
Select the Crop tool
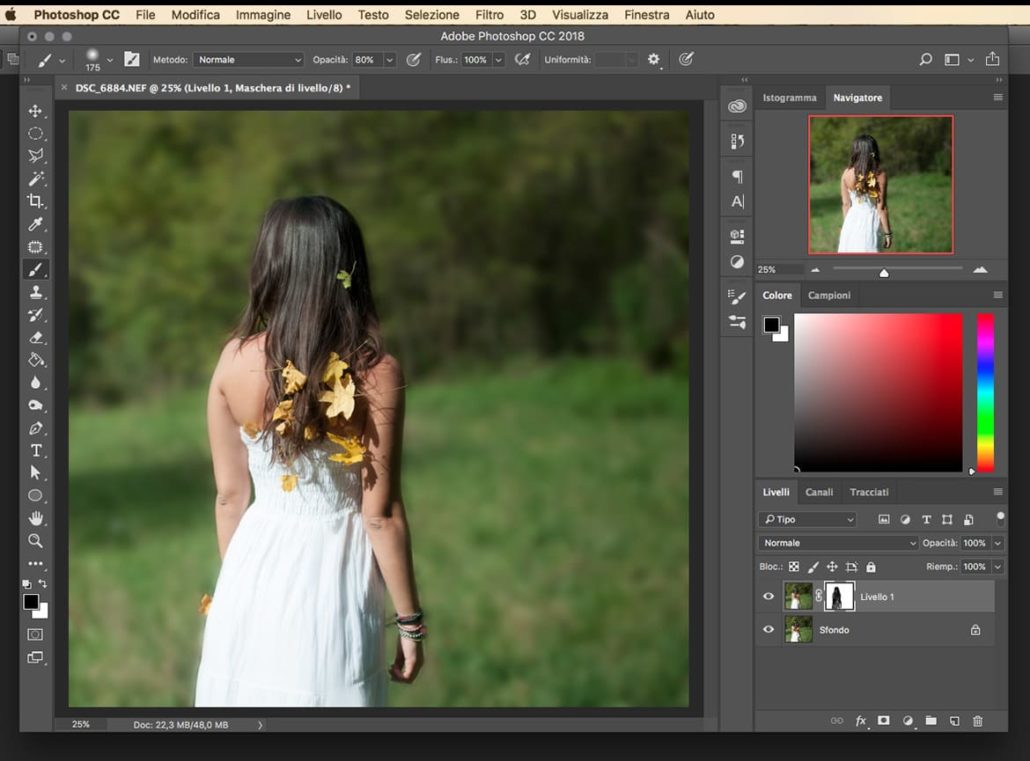click(x=35, y=201)
